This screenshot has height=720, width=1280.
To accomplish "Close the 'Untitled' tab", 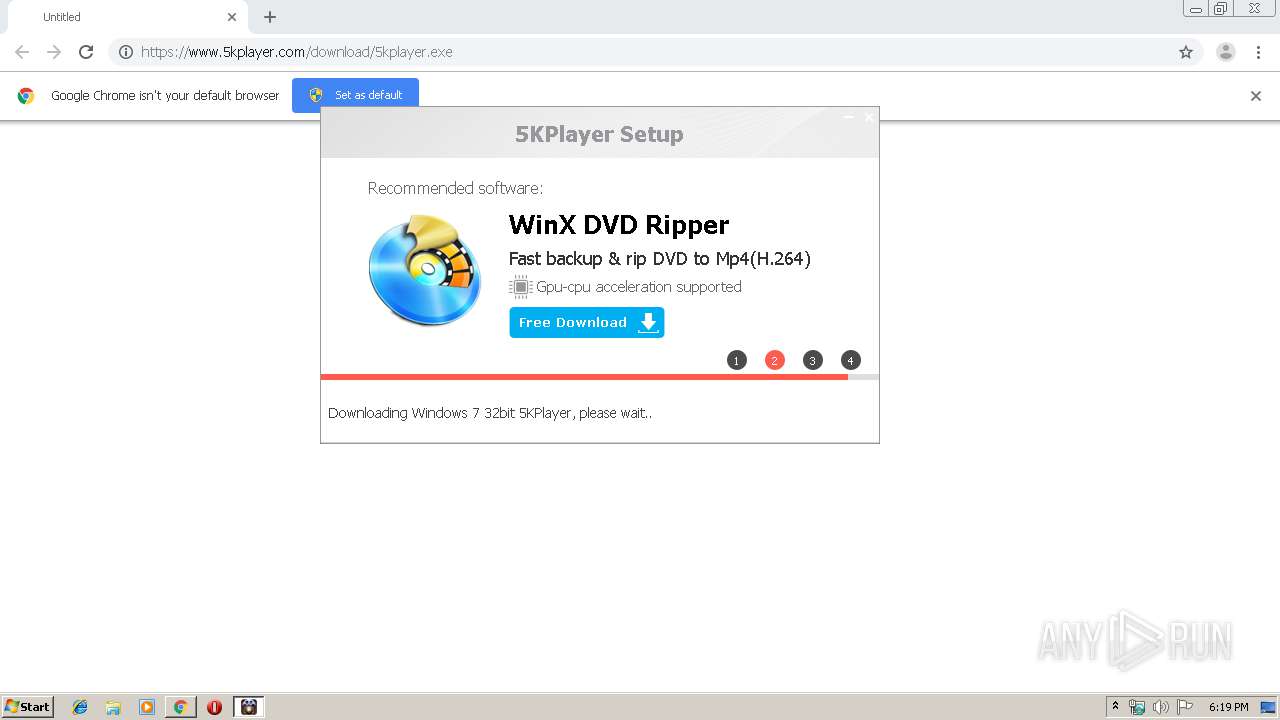I will pyautogui.click(x=232, y=17).
